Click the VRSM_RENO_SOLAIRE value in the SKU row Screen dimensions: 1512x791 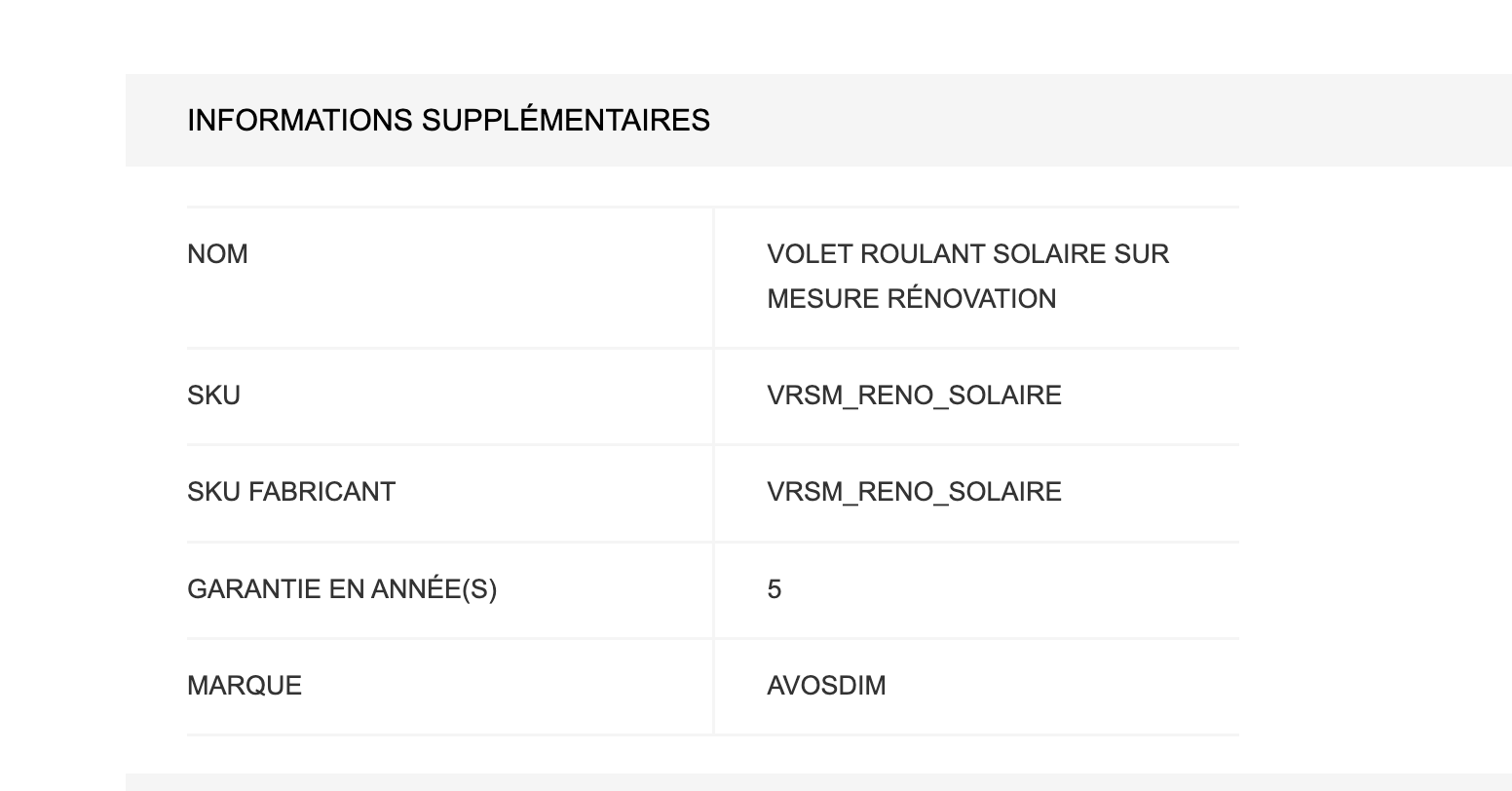(x=914, y=395)
